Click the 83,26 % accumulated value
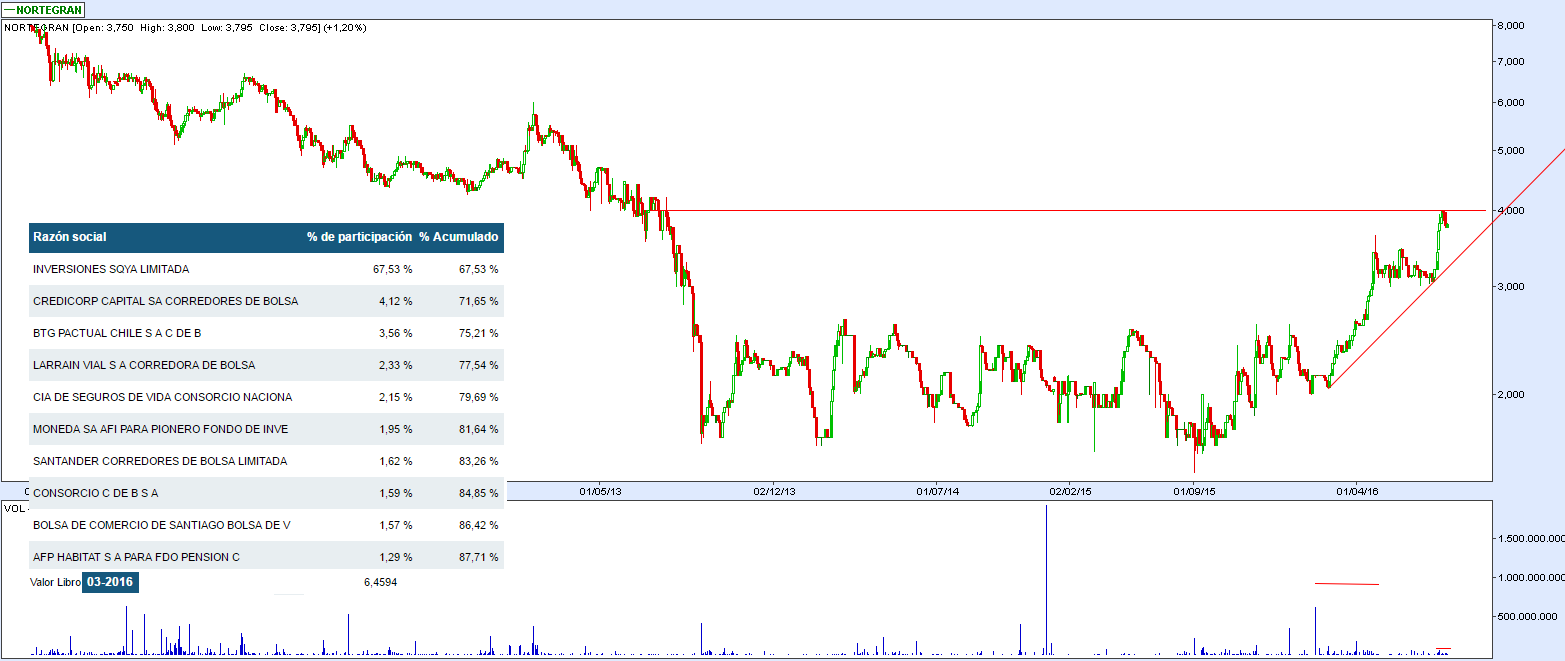This screenshot has width=1565, height=661. [477, 461]
